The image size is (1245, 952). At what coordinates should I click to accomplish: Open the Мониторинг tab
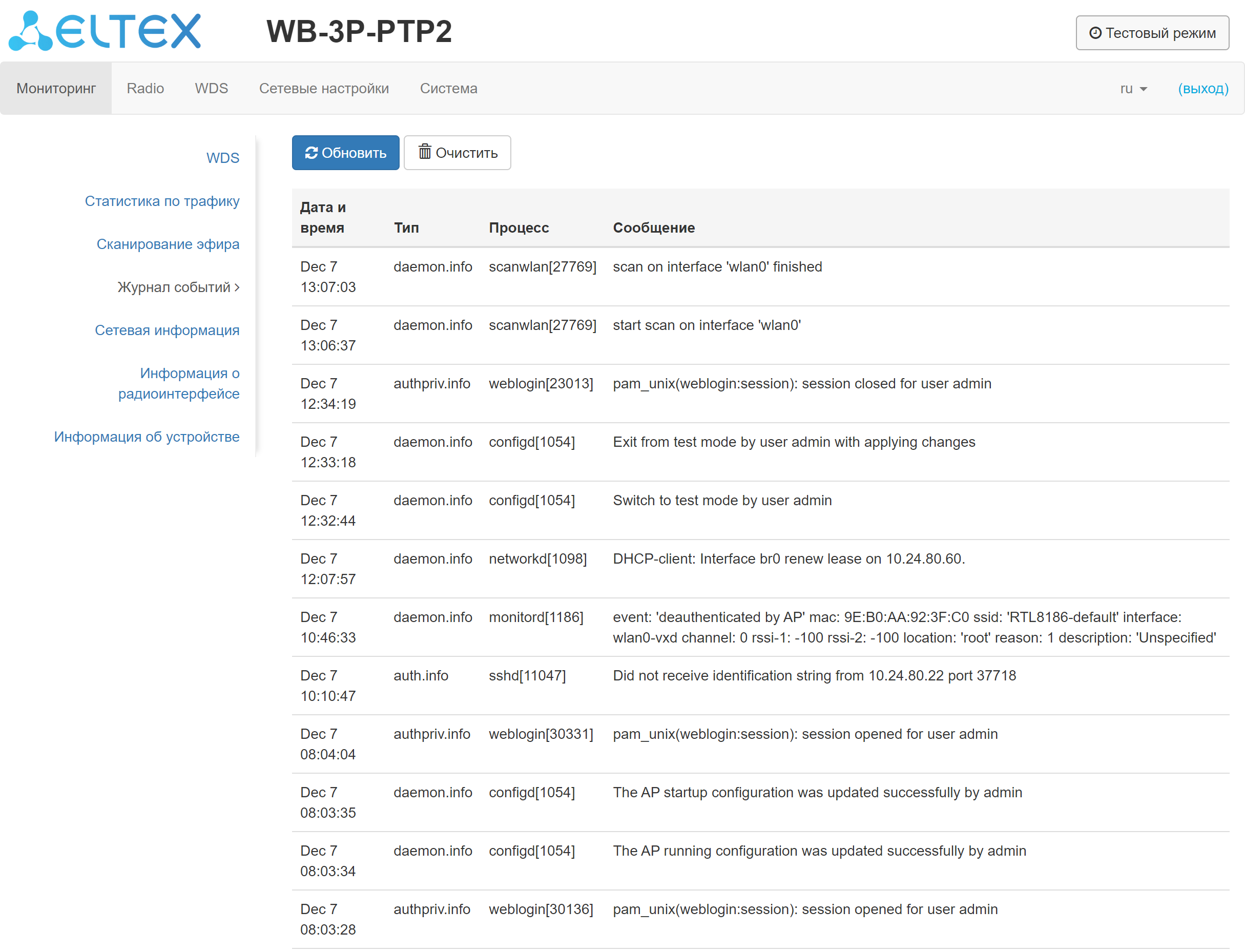pos(55,89)
